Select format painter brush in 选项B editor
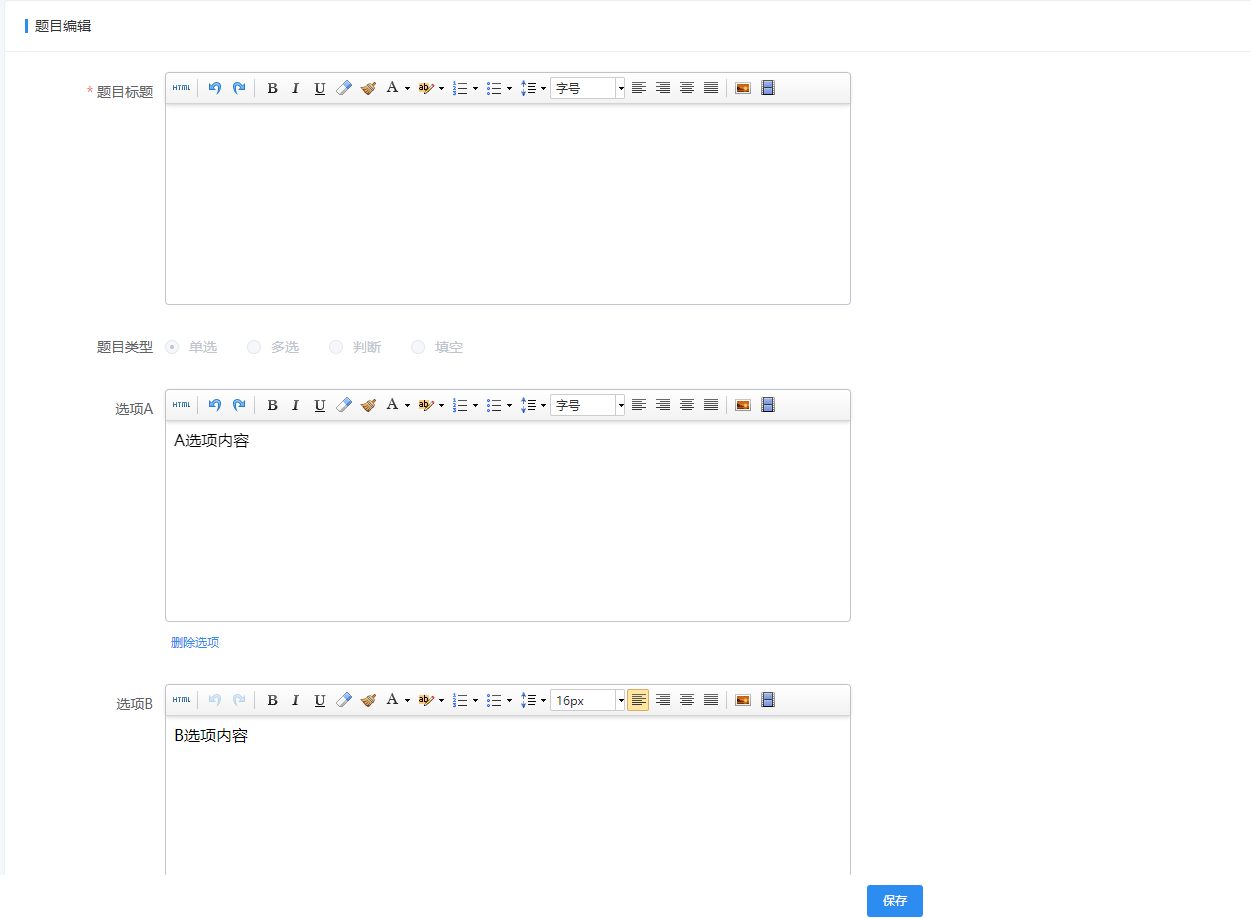The height and width of the screenshot is (918, 1251). tap(368, 700)
